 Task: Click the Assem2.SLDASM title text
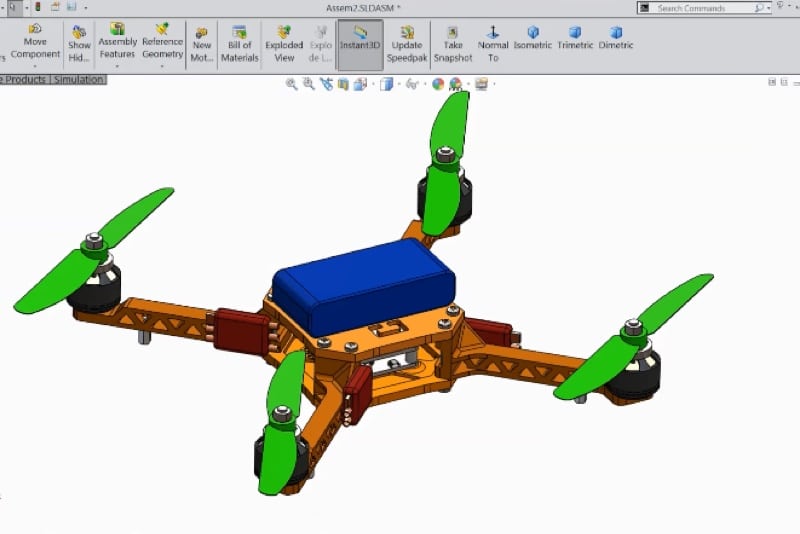pos(363,8)
